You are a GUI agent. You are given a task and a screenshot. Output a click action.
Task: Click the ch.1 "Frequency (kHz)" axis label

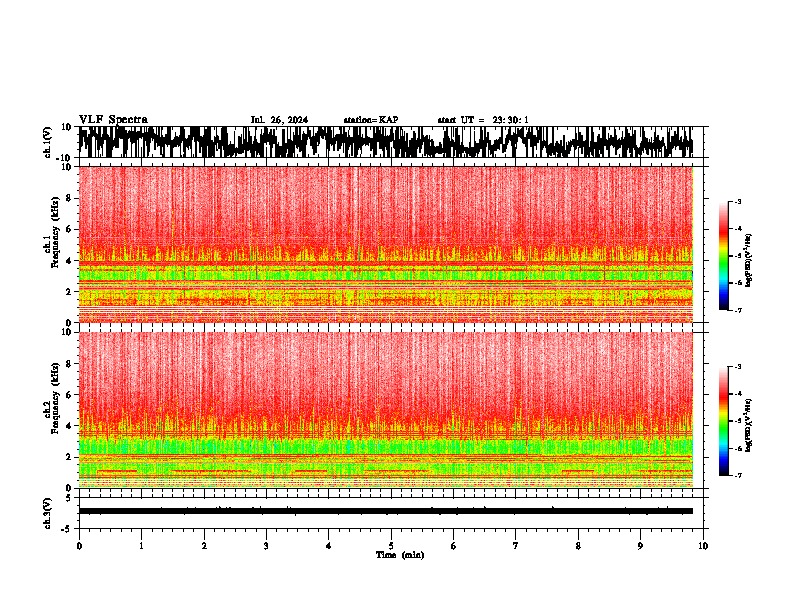point(55,232)
